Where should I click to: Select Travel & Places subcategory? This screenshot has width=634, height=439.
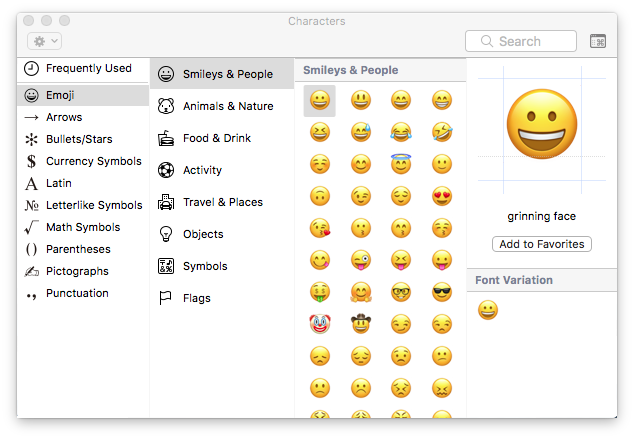222,202
